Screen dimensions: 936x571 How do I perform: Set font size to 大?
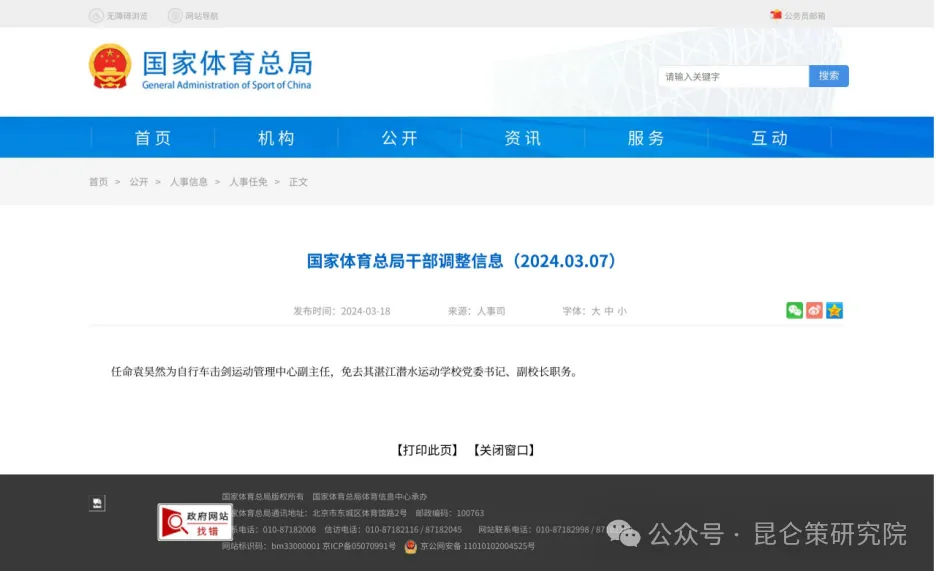point(596,311)
